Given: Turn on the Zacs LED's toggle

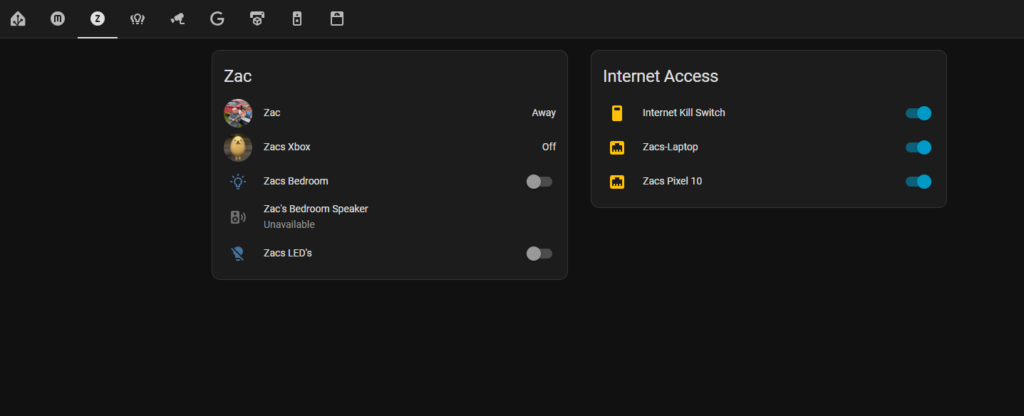Looking at the screenshot, I should (x=539, y=253).
